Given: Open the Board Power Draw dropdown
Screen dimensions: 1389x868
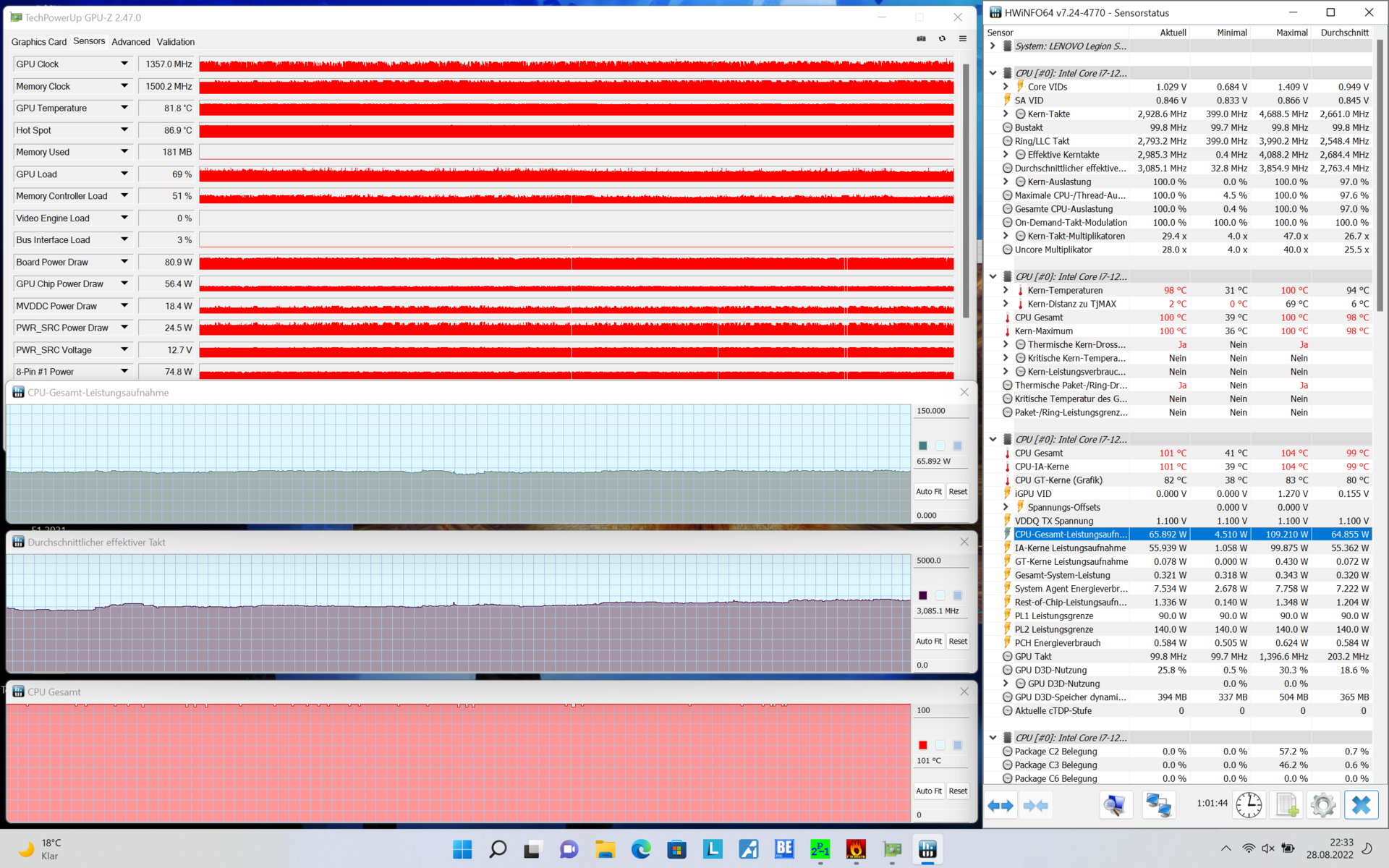Looking at the screenshot, I should (x=124, y=262).
